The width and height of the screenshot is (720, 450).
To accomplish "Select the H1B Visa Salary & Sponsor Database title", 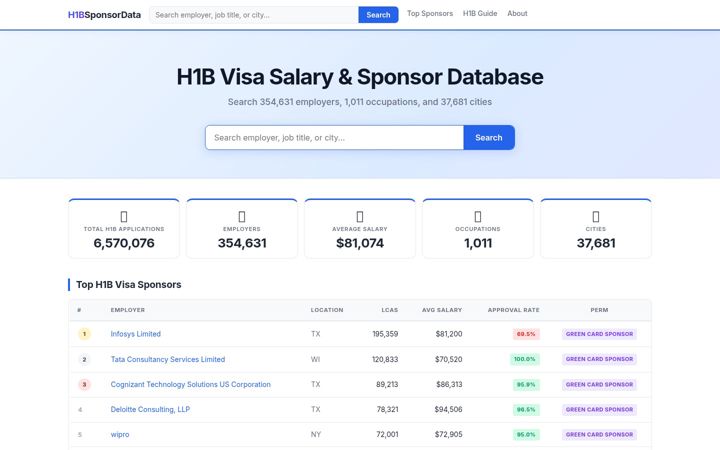I will (360, 77).
